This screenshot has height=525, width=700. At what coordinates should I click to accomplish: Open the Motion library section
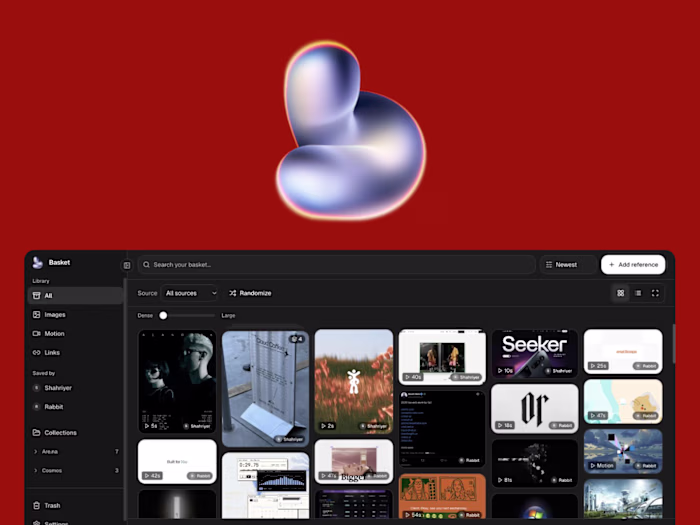coord(75,333)
